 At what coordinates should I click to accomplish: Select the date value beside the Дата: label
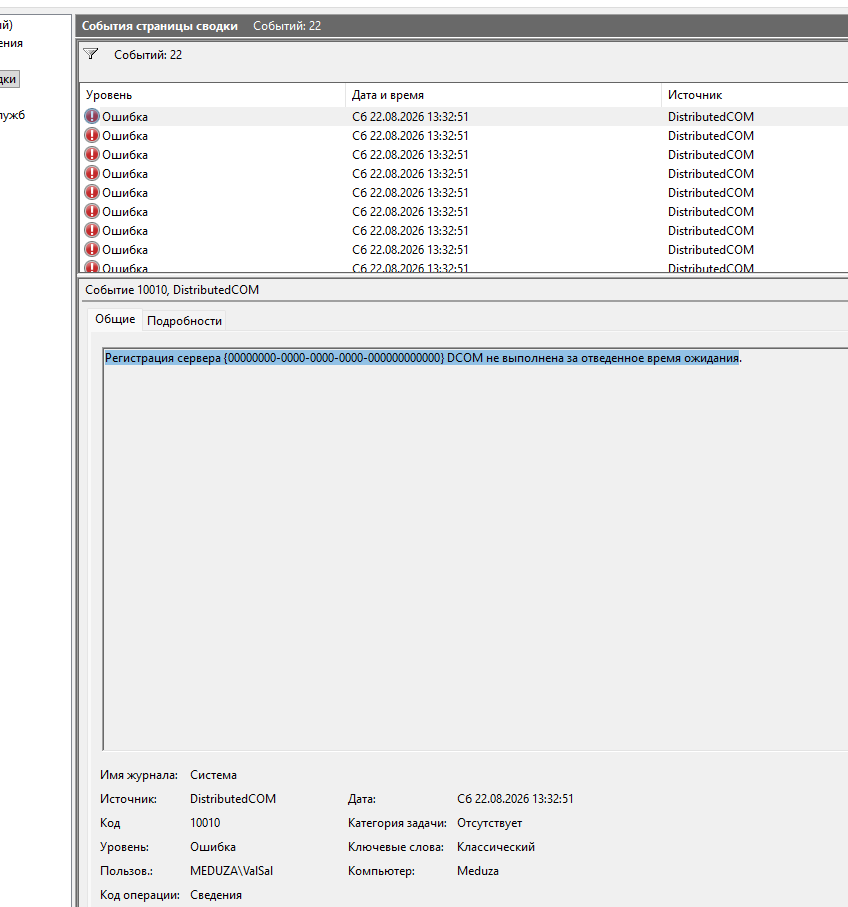515,799
